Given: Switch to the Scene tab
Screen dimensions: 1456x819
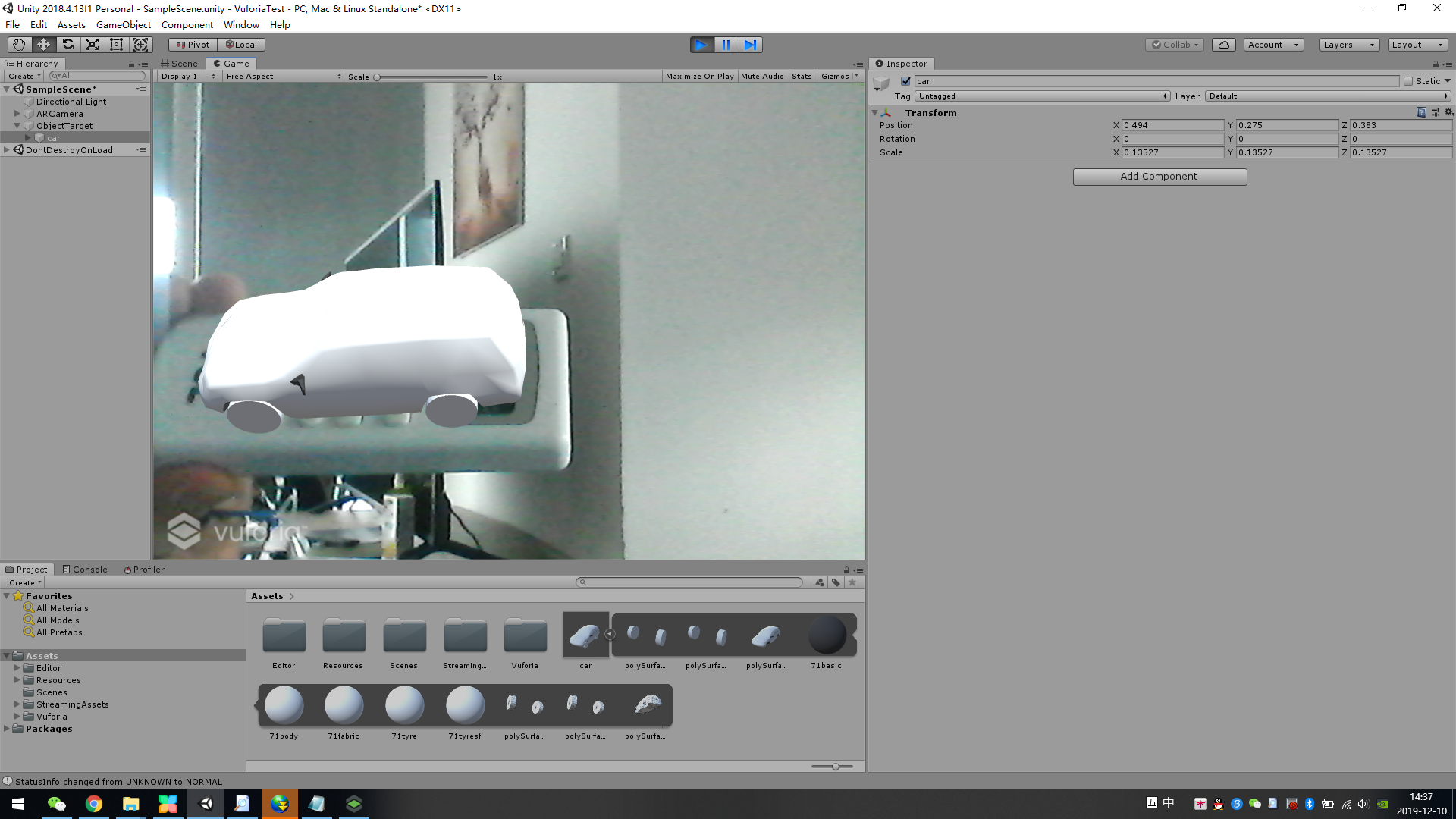Looking at the screenshot, I should (x=180, y=64).
